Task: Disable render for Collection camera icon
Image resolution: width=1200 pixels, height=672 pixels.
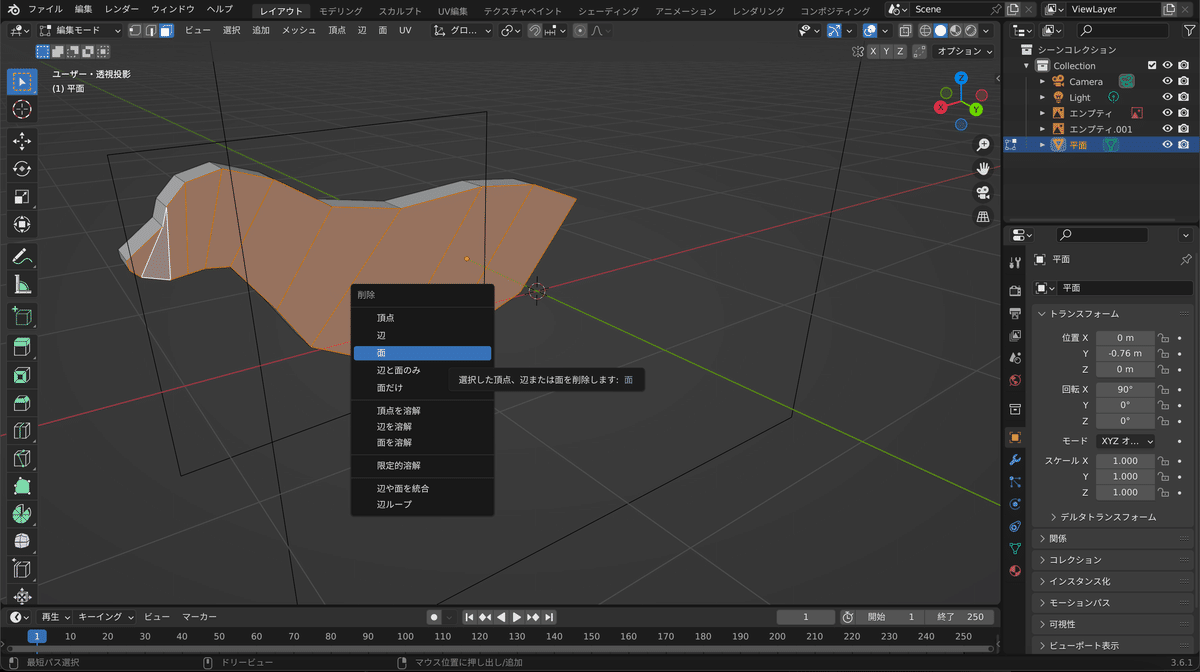Action: tap(1184, 65)
